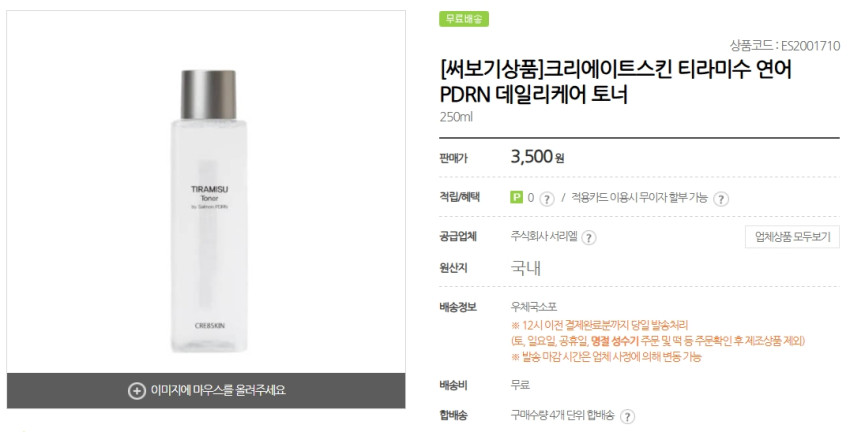Click the 국내 origin value
Viewport: 850px width, 432px height.
tap(526, 268)
